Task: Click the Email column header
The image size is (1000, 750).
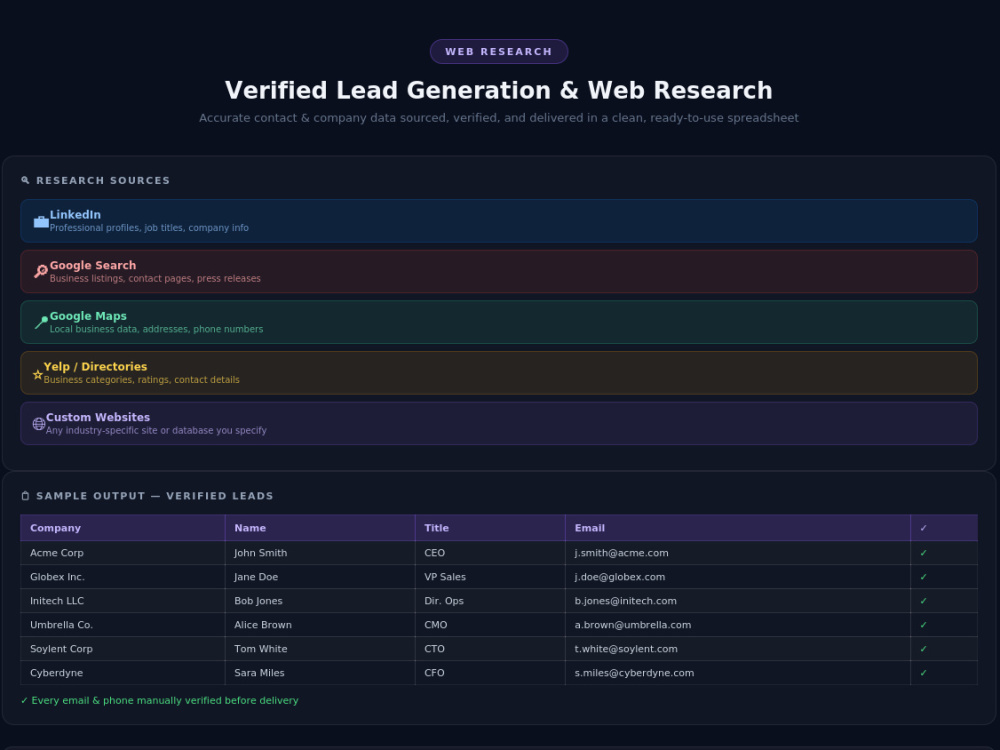Action: pos(738,528)
